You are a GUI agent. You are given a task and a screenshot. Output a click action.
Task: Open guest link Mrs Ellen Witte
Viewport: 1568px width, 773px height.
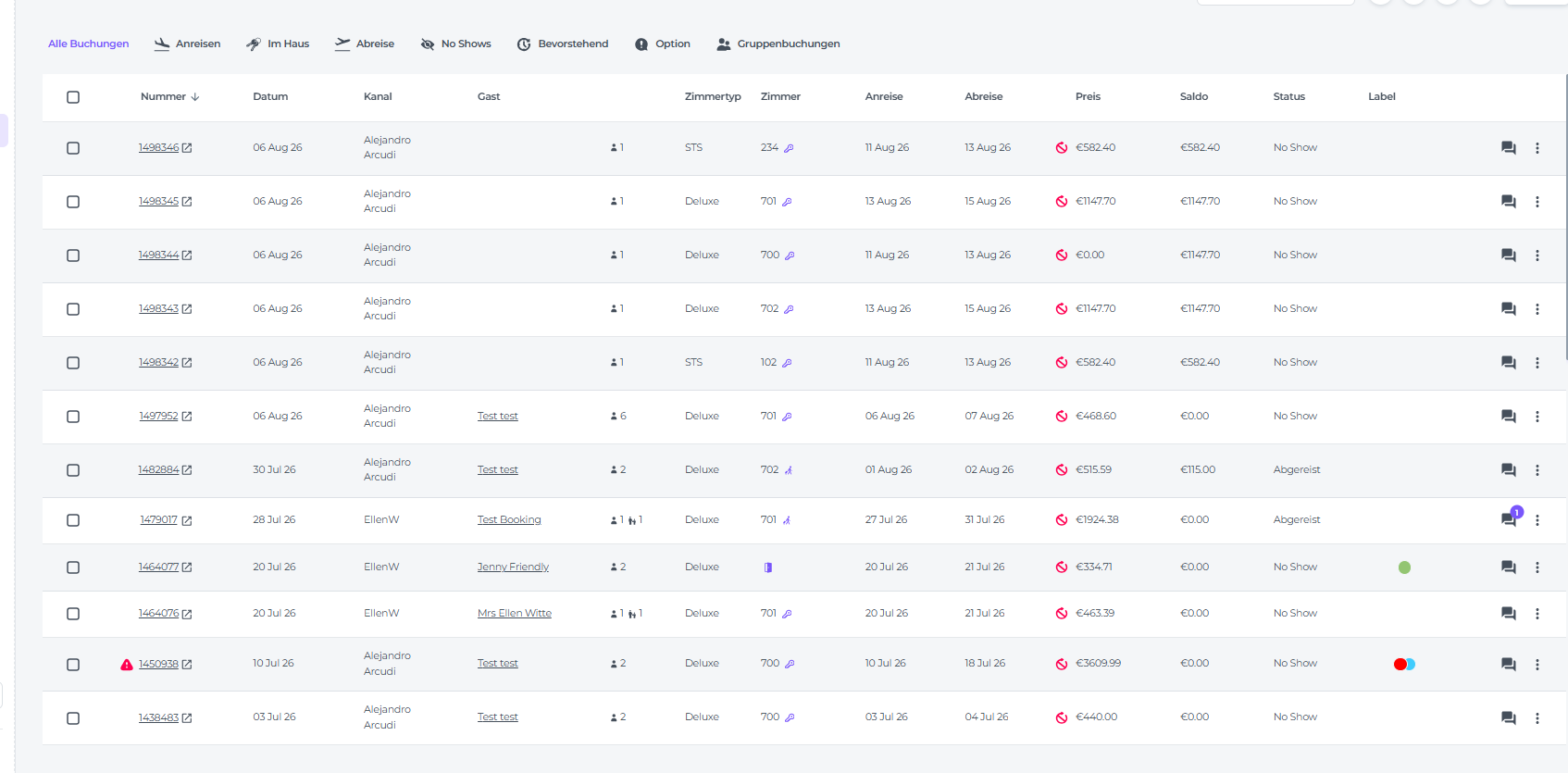click(515, 613)
